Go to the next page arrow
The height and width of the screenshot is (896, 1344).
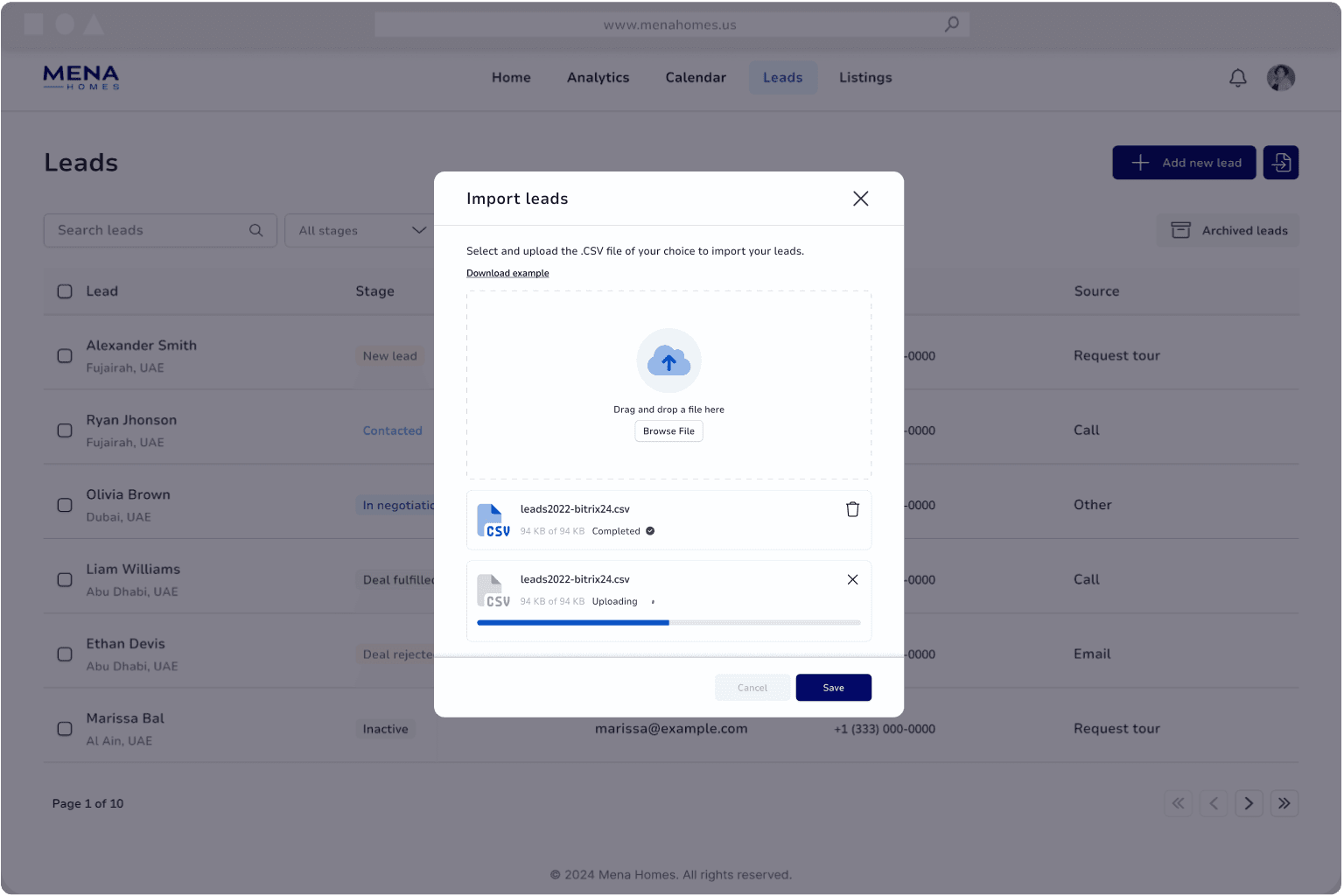pos(1249,803)
